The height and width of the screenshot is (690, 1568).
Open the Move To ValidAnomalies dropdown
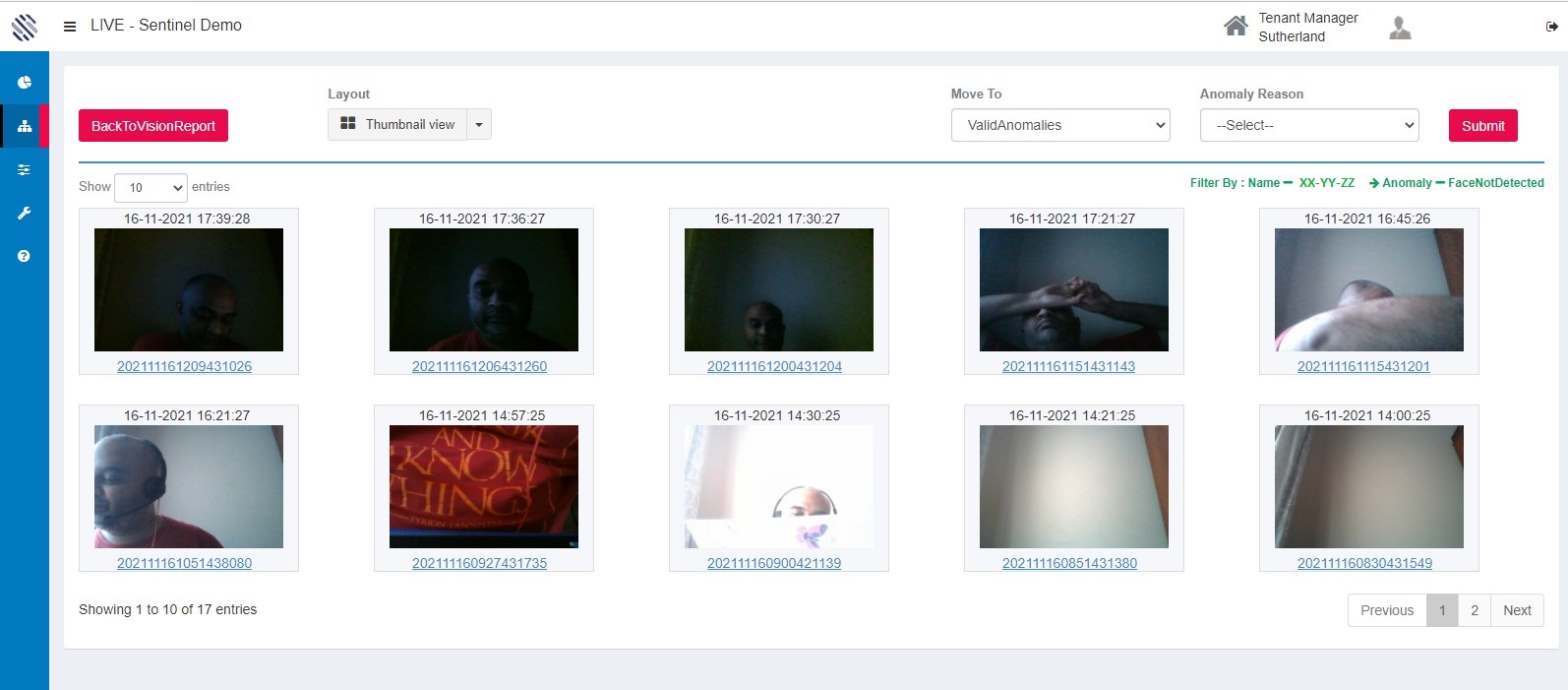1059,125
